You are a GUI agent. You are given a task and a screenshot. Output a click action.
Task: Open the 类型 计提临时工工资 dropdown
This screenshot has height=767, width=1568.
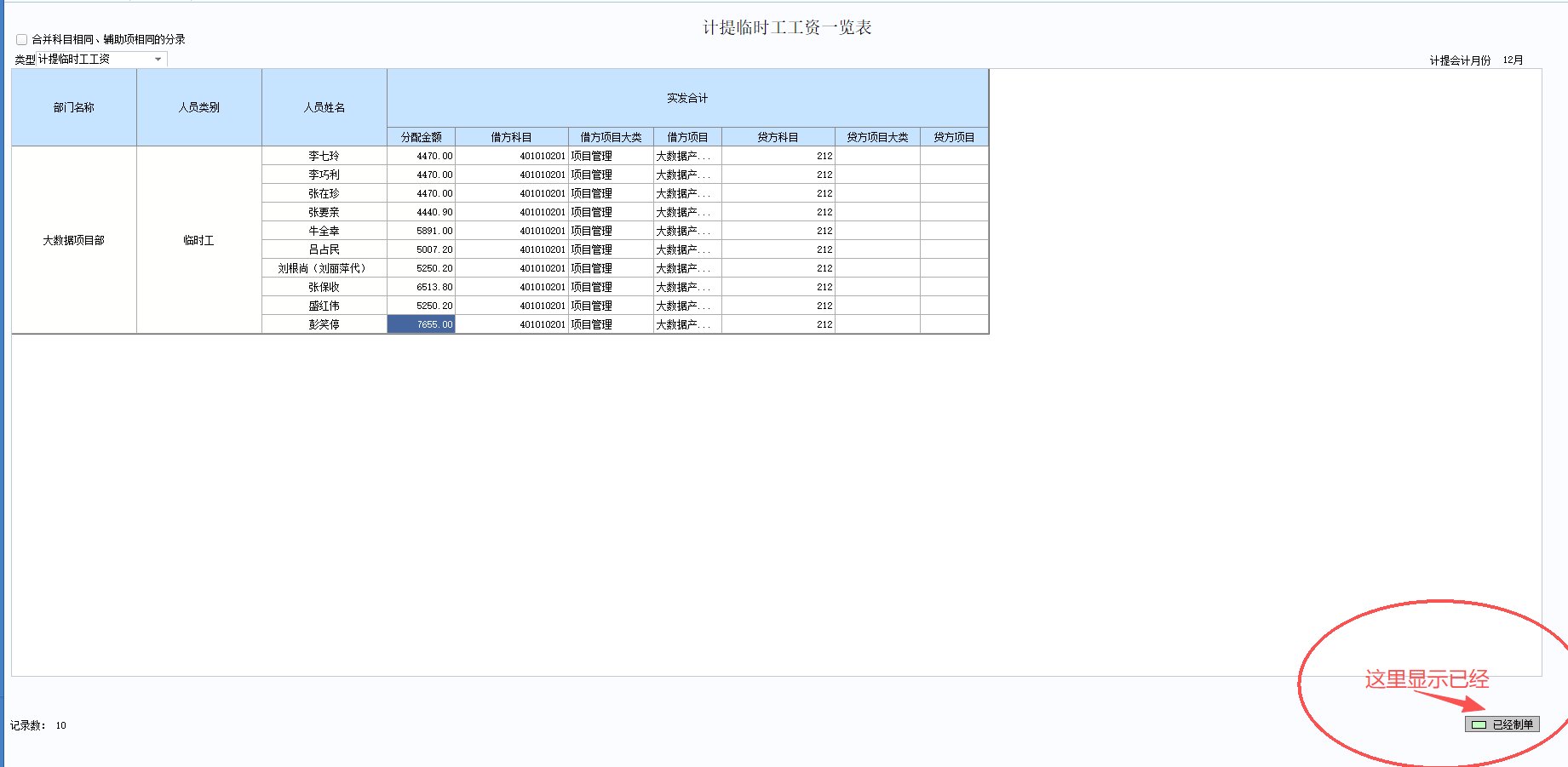pyautogui.click(x=158, y=59)
